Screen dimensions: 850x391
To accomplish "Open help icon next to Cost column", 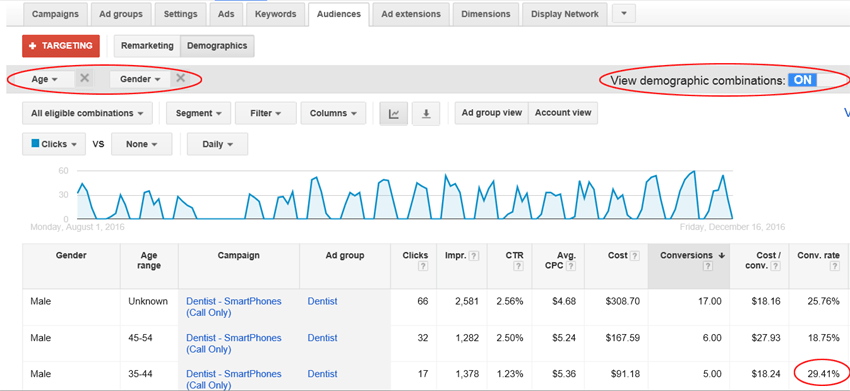I will click(634, 255).
